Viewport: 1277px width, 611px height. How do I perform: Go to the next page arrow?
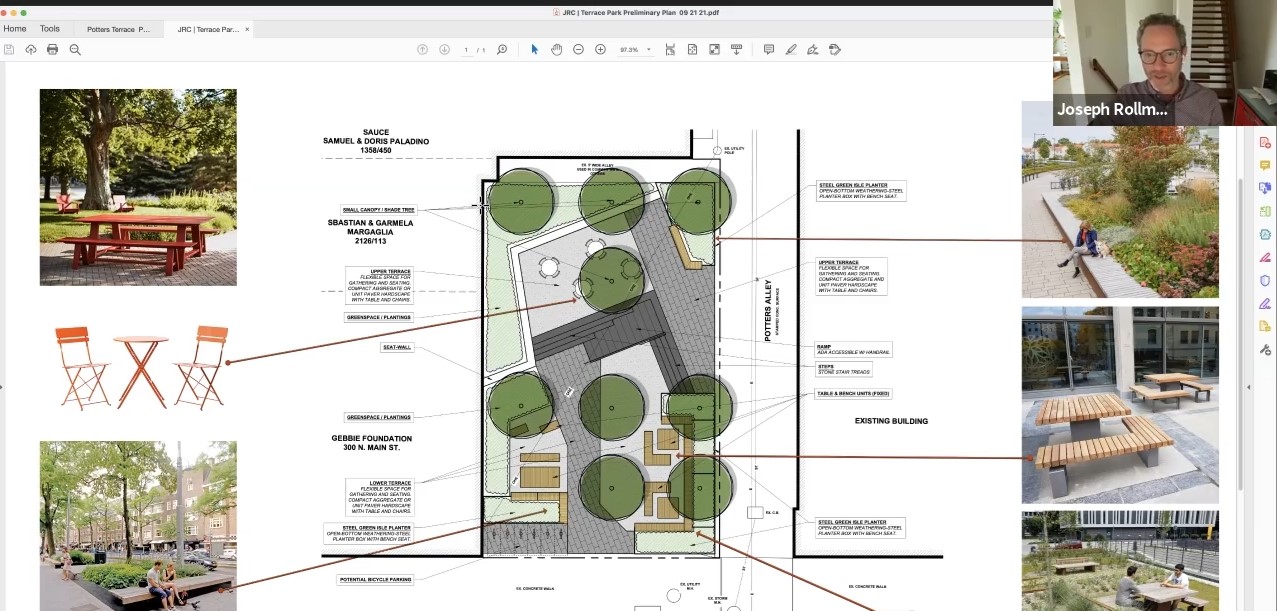(444, 49)
